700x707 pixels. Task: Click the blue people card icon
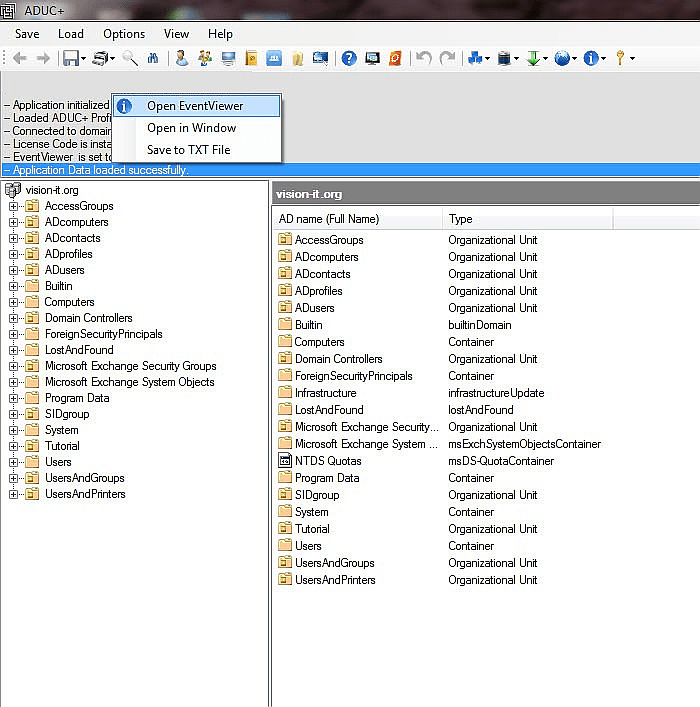coord(274,58)
